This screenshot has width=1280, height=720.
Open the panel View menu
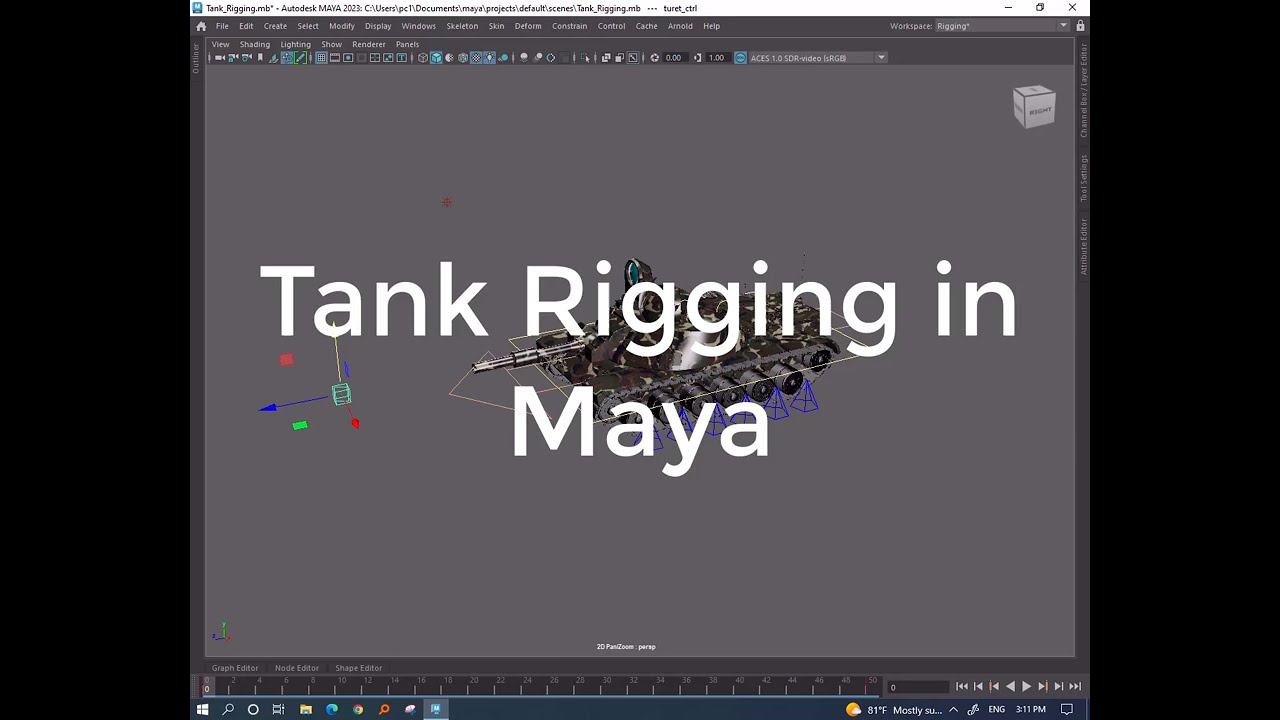click(220, 44)
